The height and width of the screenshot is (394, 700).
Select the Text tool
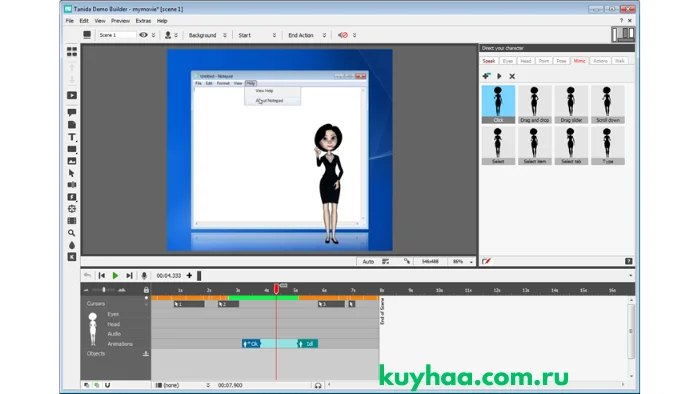[x=71, y=137]
